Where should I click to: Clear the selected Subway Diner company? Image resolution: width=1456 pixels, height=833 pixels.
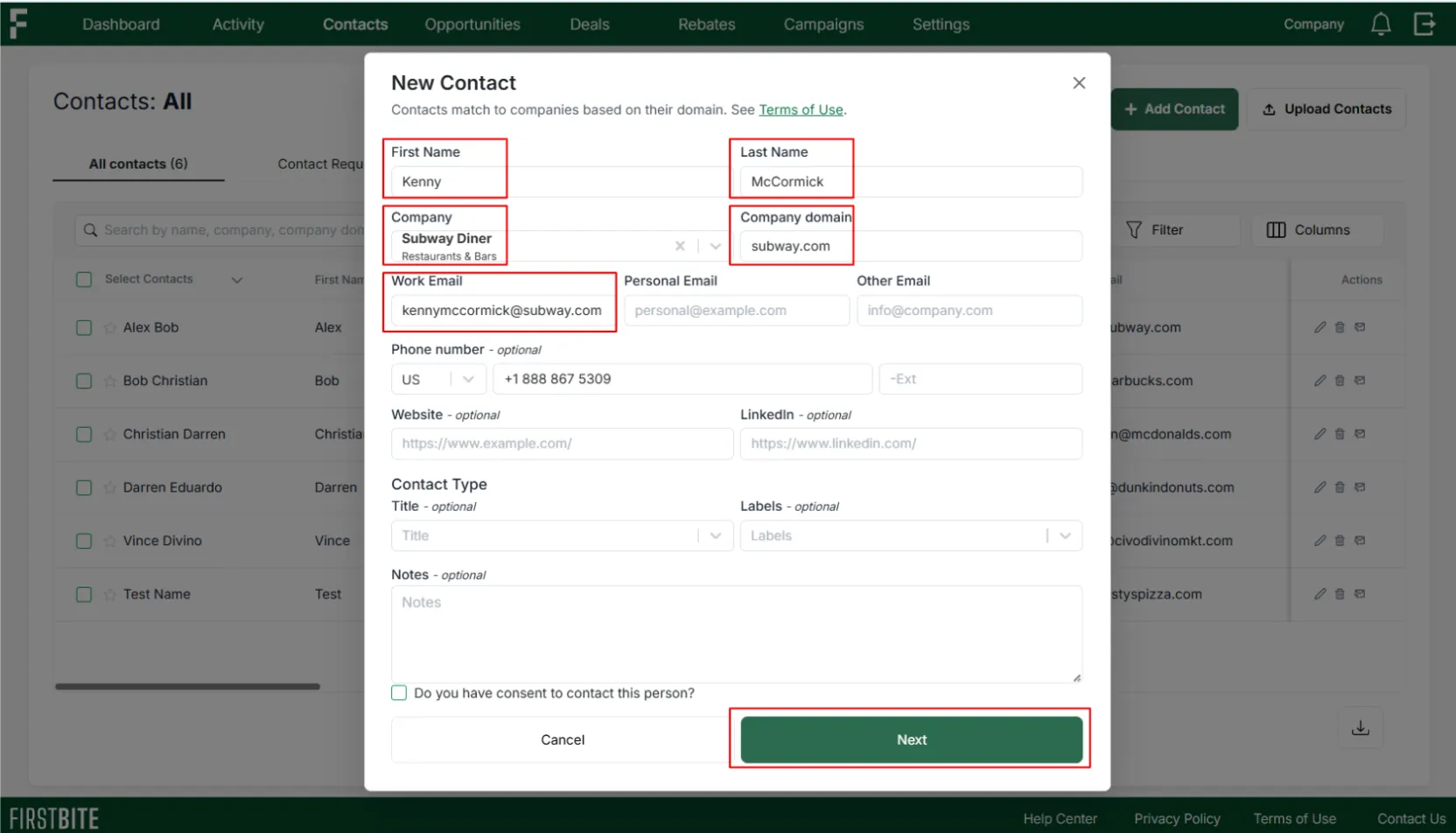coord(680,246)
